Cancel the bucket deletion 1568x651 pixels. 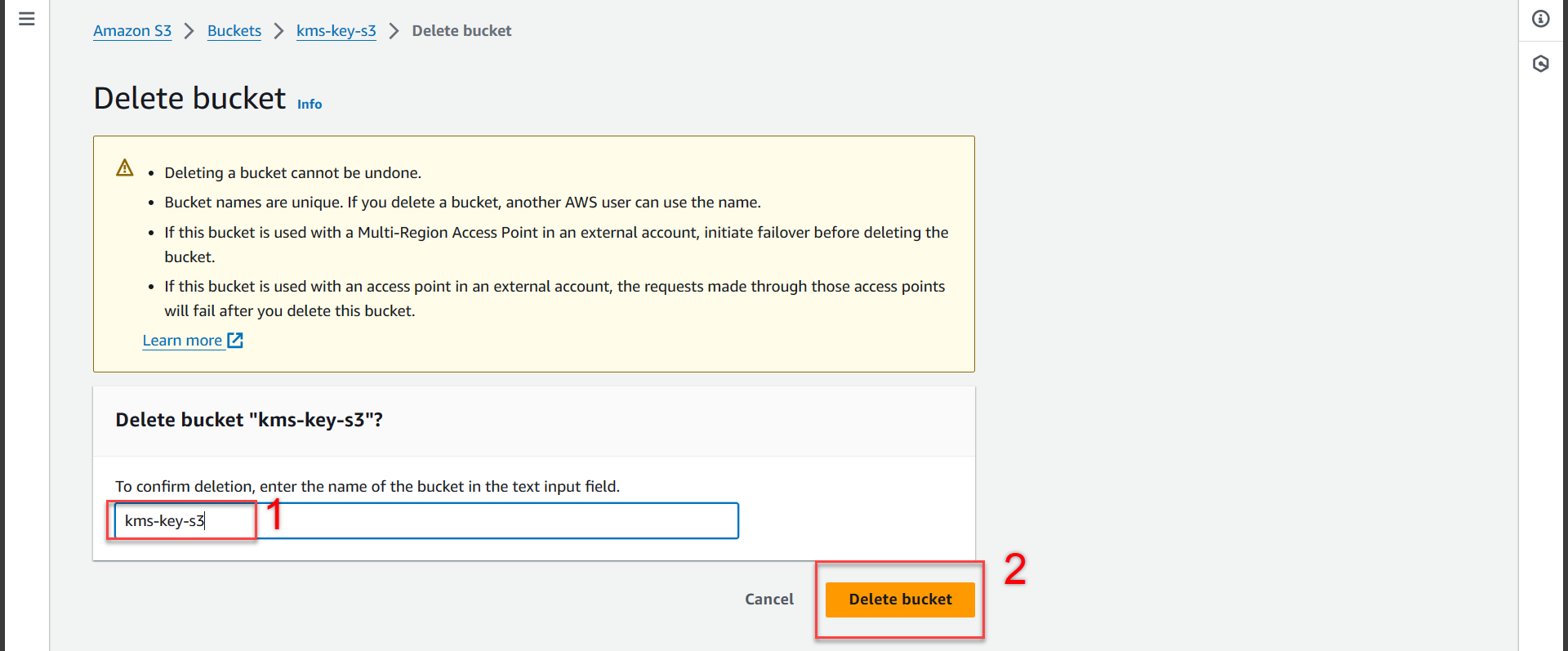coord(769,600)
